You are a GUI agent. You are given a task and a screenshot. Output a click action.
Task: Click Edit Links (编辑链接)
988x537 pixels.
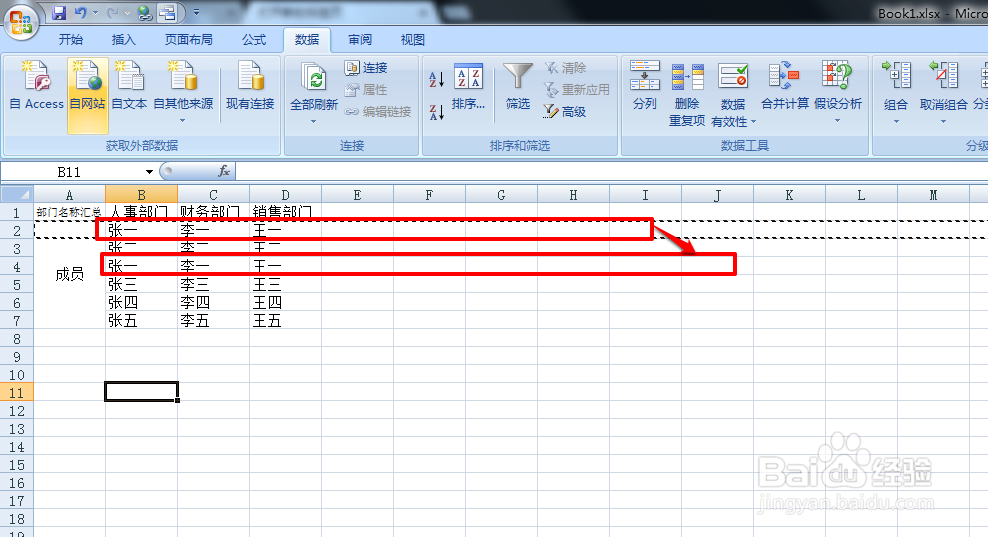[x=378, y=112]
